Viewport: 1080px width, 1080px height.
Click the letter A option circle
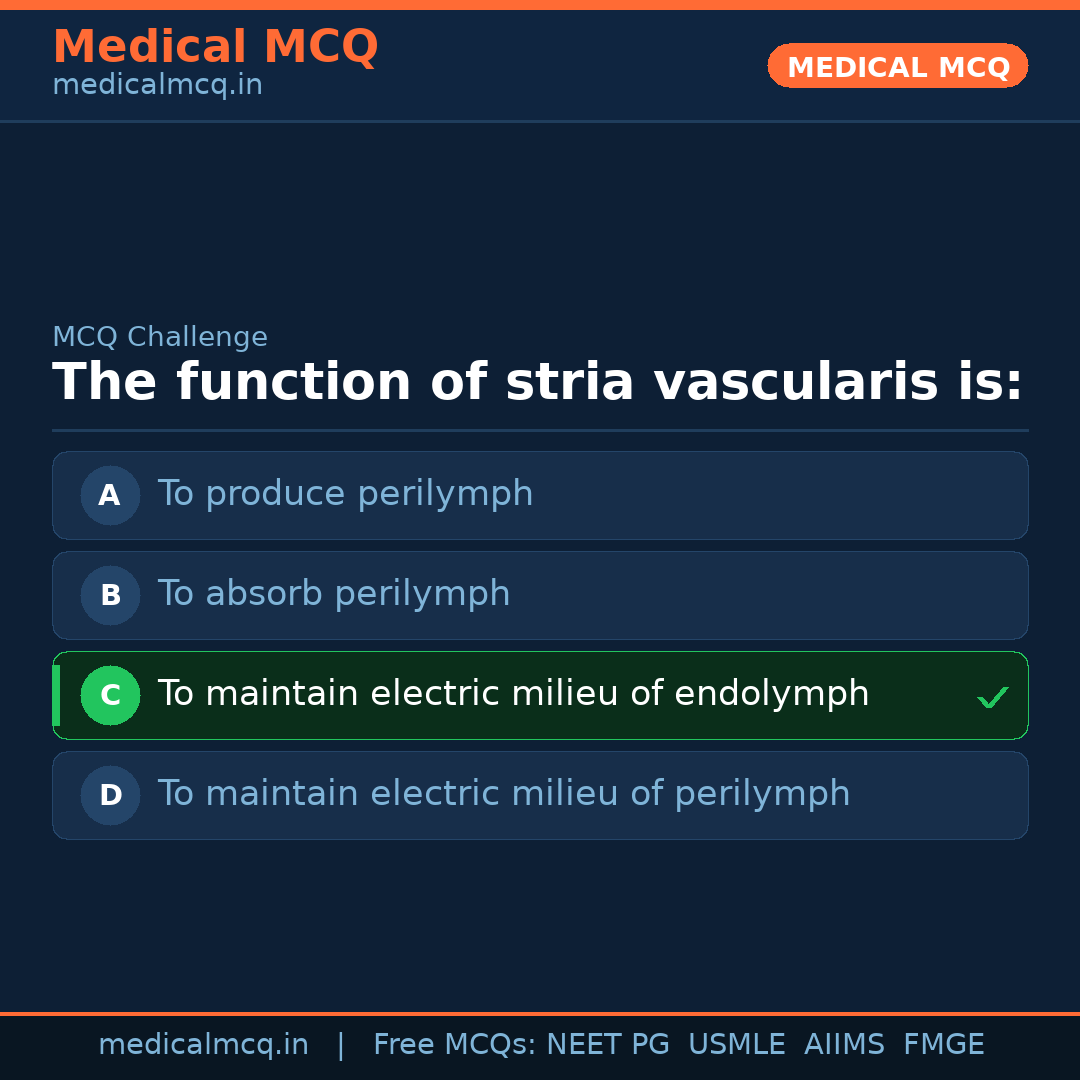(110, 495)
